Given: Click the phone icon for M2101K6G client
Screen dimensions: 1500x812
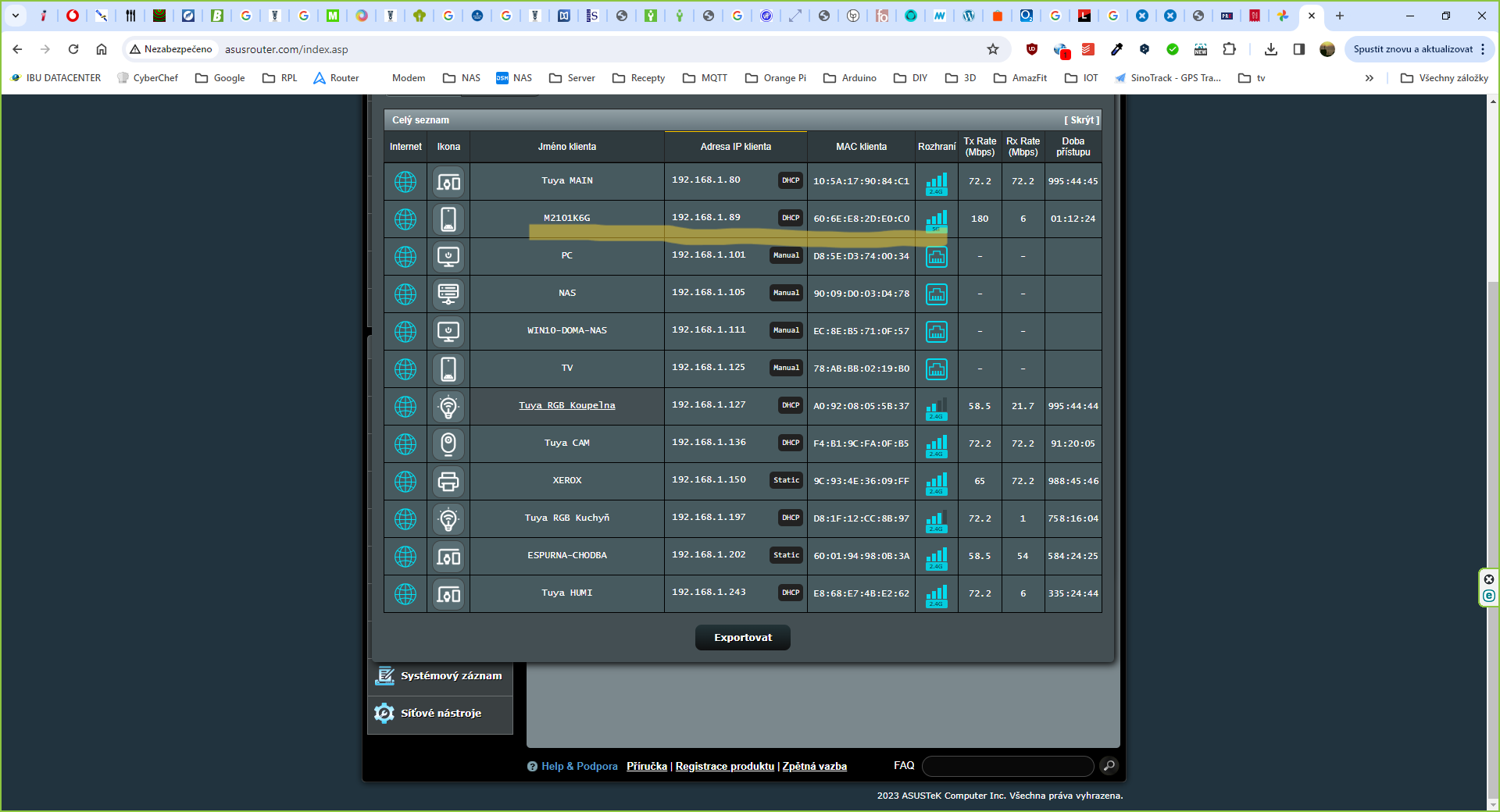Looking at the screenshot, I should click(x=448, y=219).
